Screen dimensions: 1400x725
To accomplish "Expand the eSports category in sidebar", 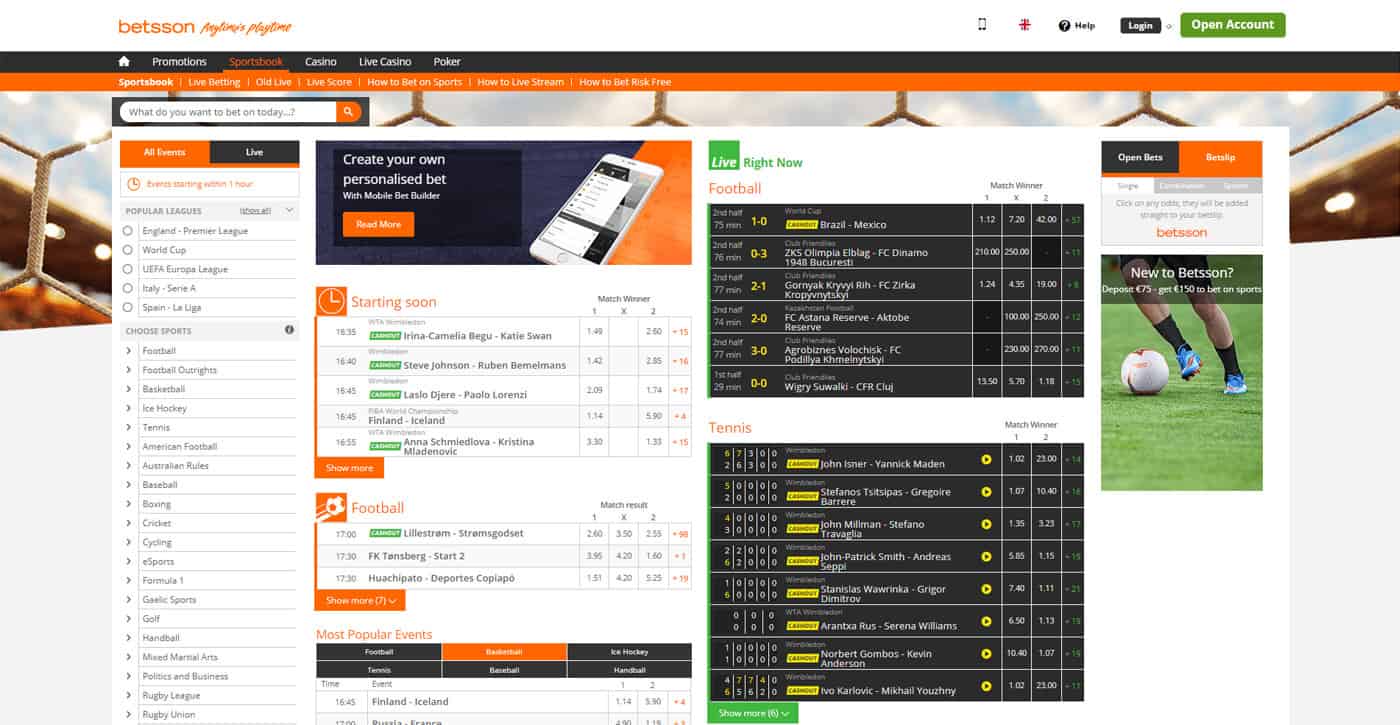I will click(x=129, y=561).
